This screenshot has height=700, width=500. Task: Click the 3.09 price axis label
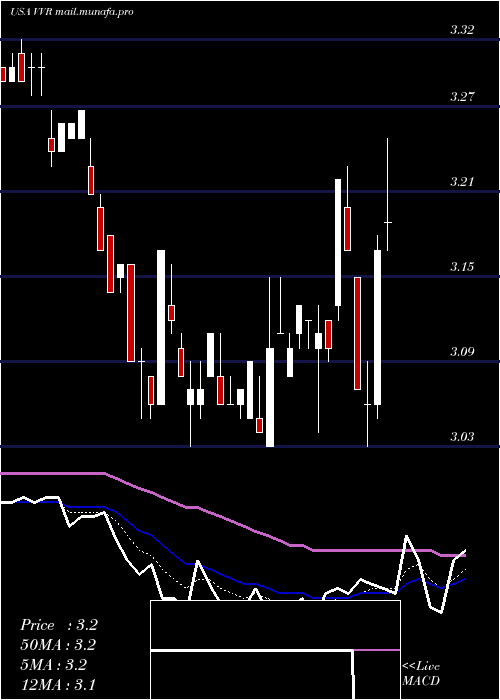pyautogui.click(x=462, y=352)
